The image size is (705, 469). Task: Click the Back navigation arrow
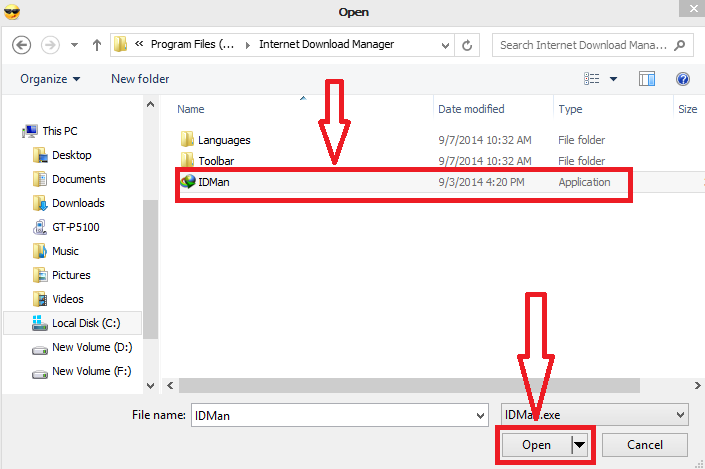click(x=21, y=45)
